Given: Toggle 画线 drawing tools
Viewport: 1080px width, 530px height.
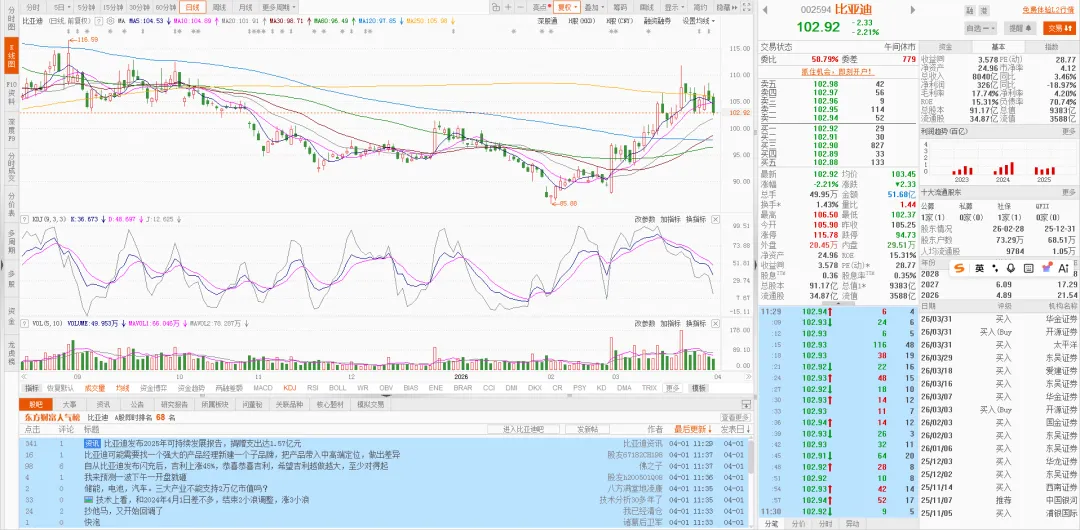Looking at the screenshot, I should click(647, 7).
